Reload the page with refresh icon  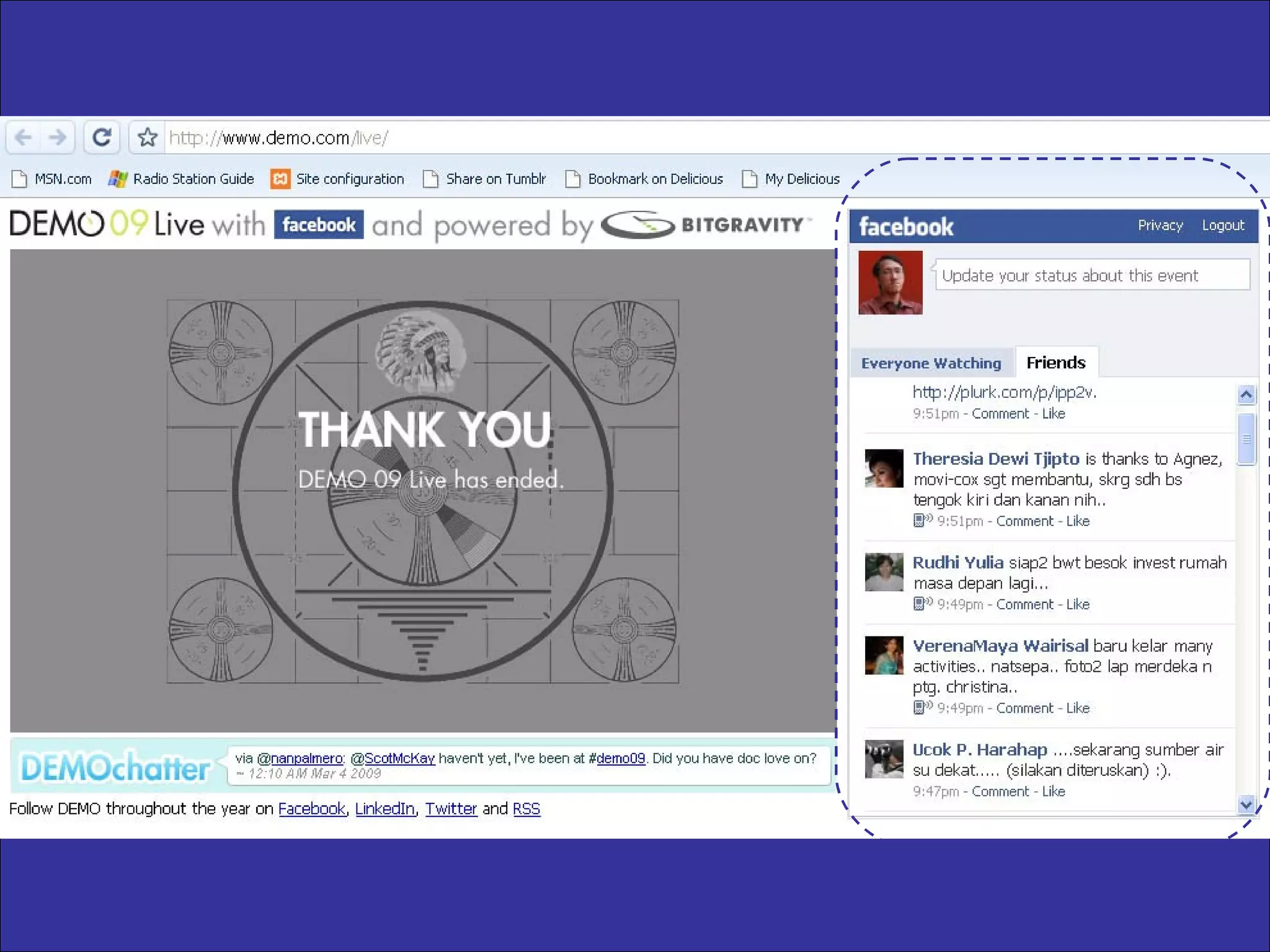pos(102,137)
